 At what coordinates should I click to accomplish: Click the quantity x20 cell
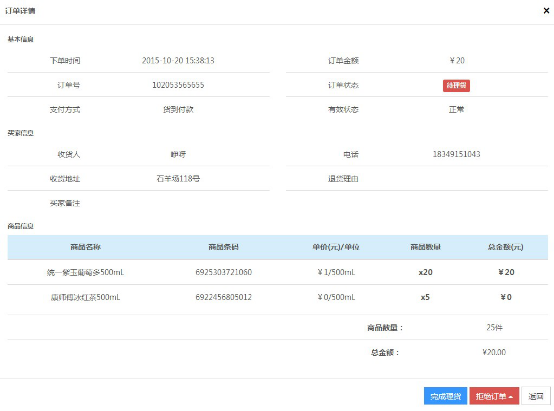click(425, 272)
